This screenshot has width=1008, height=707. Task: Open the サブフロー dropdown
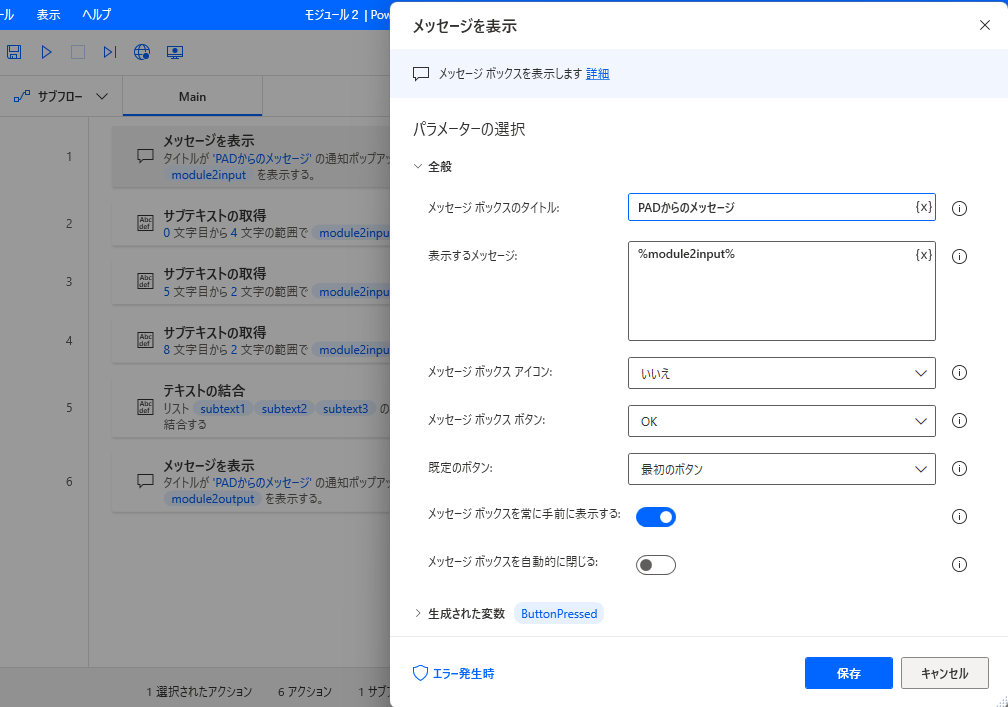click(x=102, y=96)
